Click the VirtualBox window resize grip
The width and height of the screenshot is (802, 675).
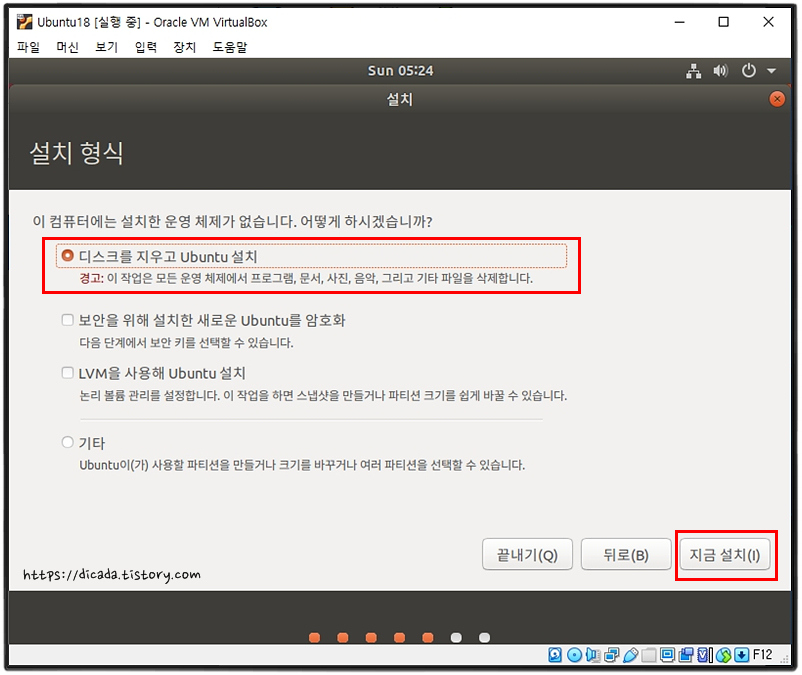point(785,659)
